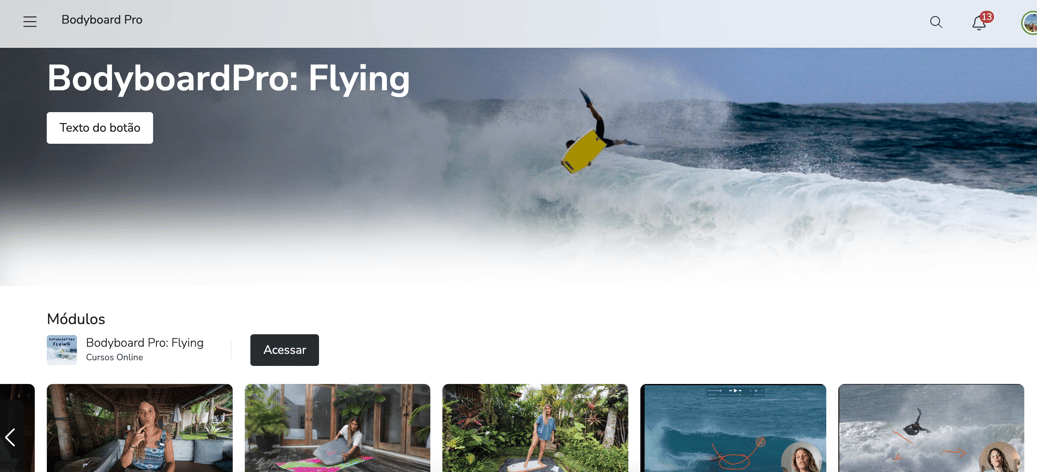Go to previous modules with left arrow
Screen dimensions: 1037x472
pyautogui.click(x=10, y=436)
